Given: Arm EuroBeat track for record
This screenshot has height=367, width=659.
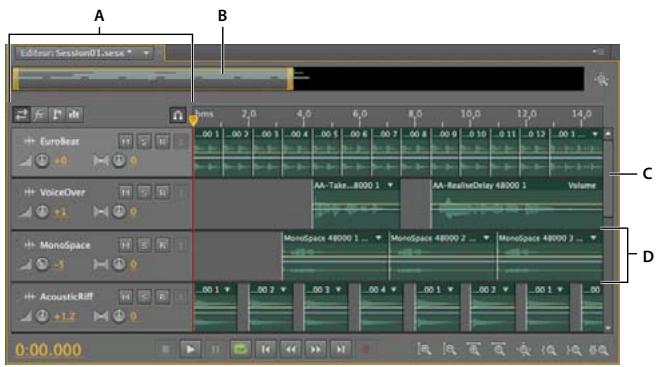Looking at the screenshot, I should (x=162, y=141).
